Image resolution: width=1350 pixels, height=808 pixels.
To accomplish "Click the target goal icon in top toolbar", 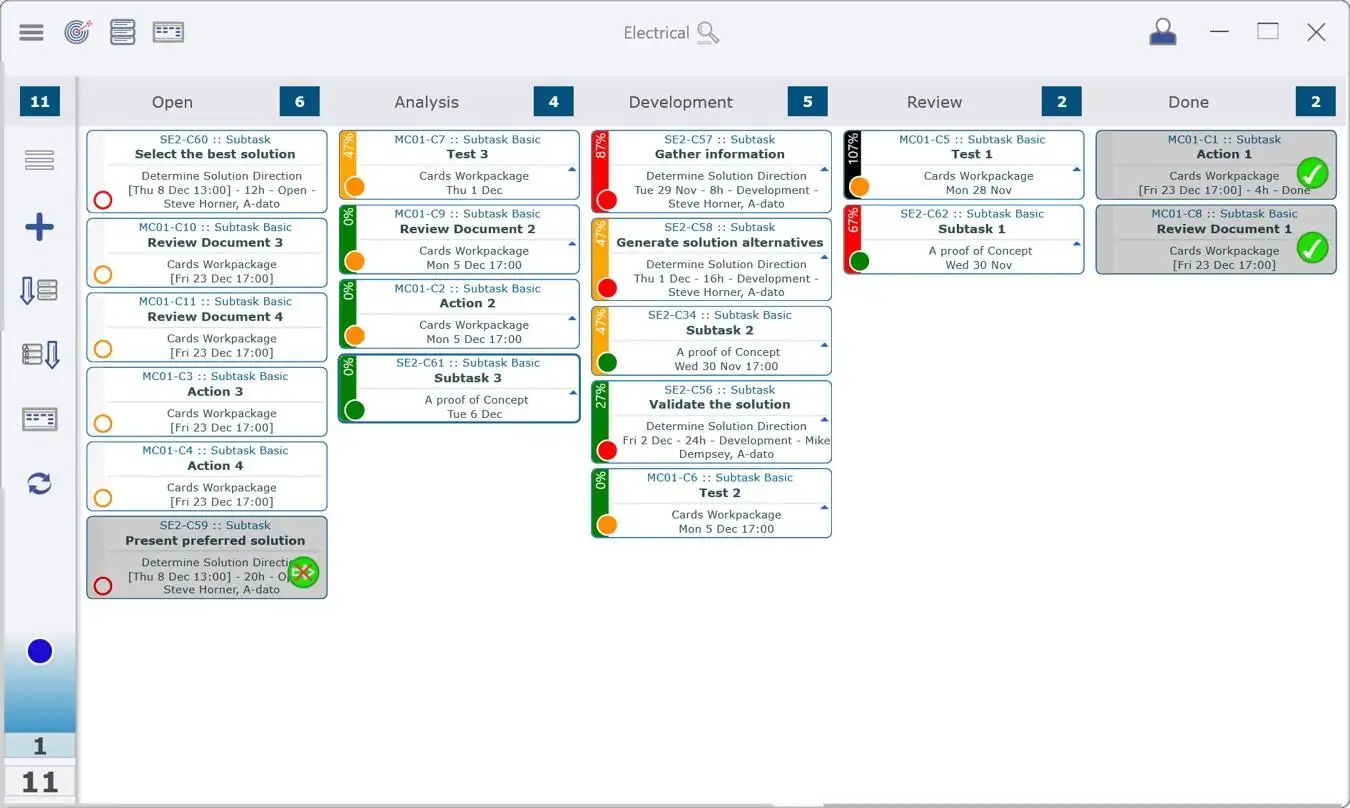I will (x=77, y=32).
